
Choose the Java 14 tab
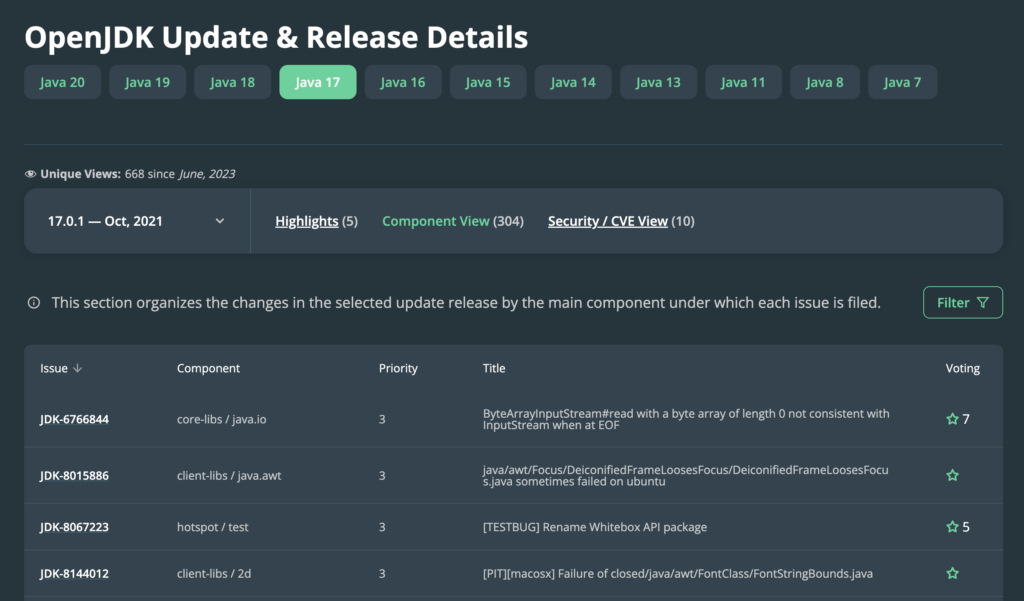point(573,82)
